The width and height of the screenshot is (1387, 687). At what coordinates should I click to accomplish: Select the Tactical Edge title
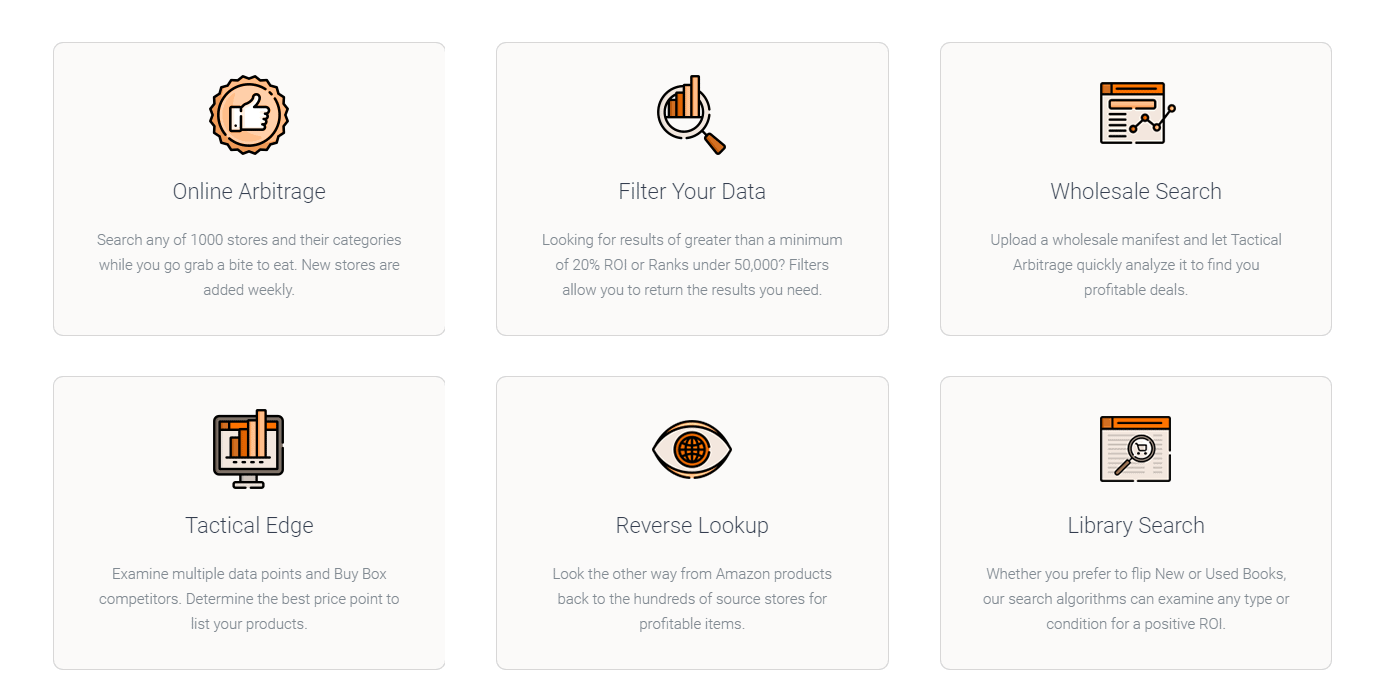pyautogui.click(x=249, y=525)
